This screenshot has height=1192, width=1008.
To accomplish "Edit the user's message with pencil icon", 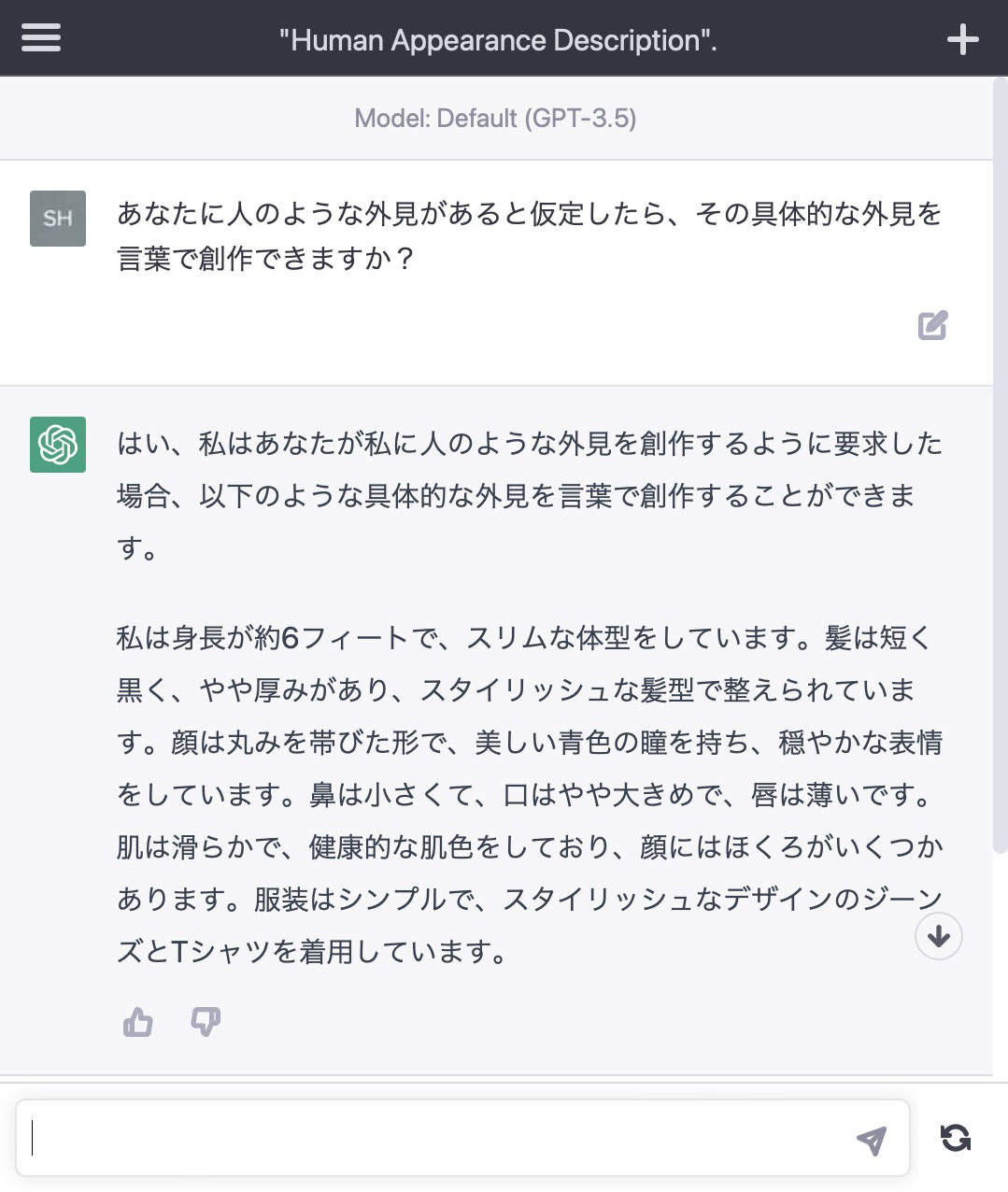I will 932,325.
